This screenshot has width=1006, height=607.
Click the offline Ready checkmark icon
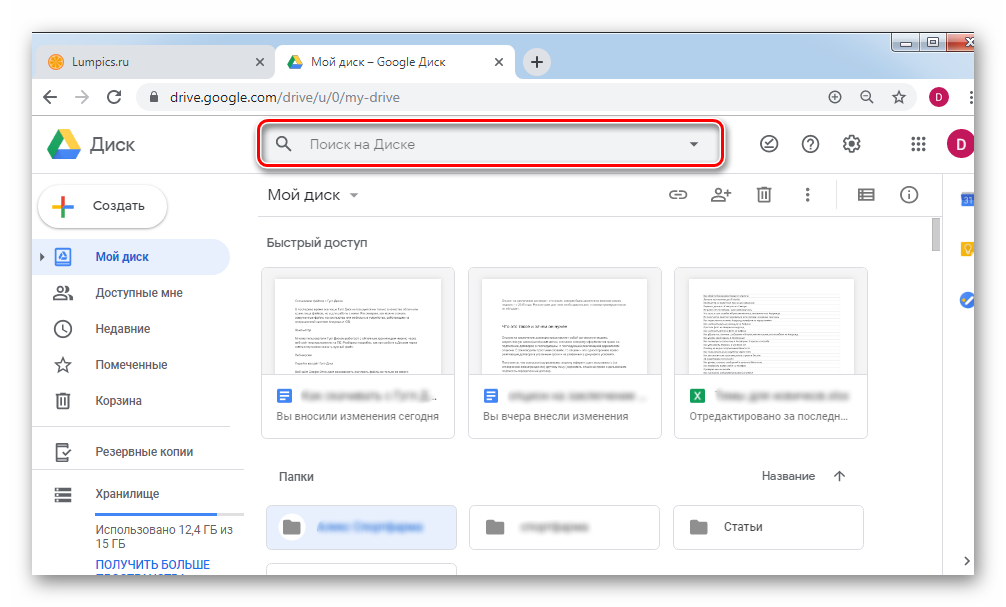click(x=769, y=144)
